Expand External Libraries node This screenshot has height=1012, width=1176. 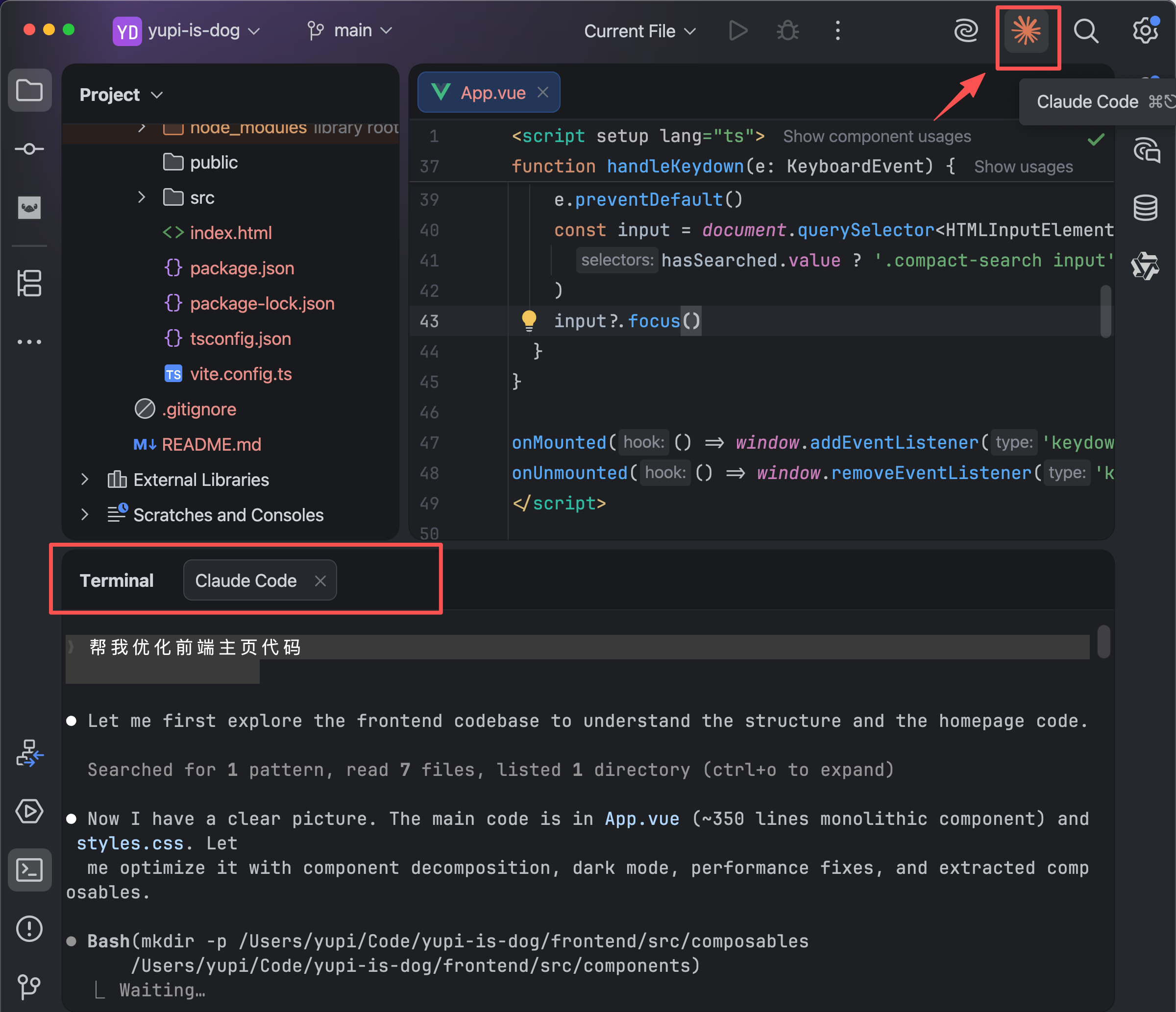[x=85, y=480]
